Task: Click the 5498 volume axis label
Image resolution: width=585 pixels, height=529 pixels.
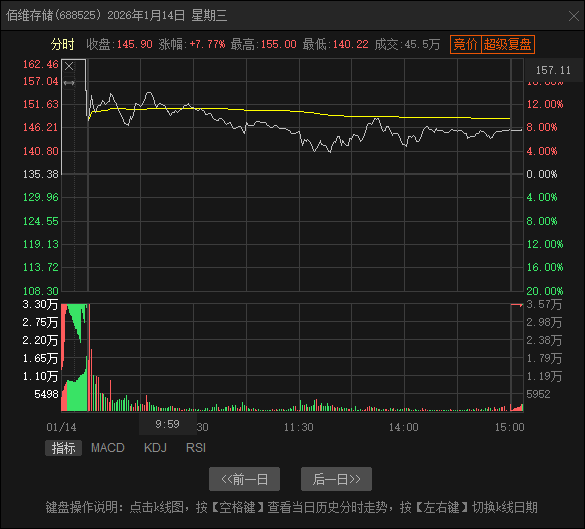Action: [x=46, y=394]
